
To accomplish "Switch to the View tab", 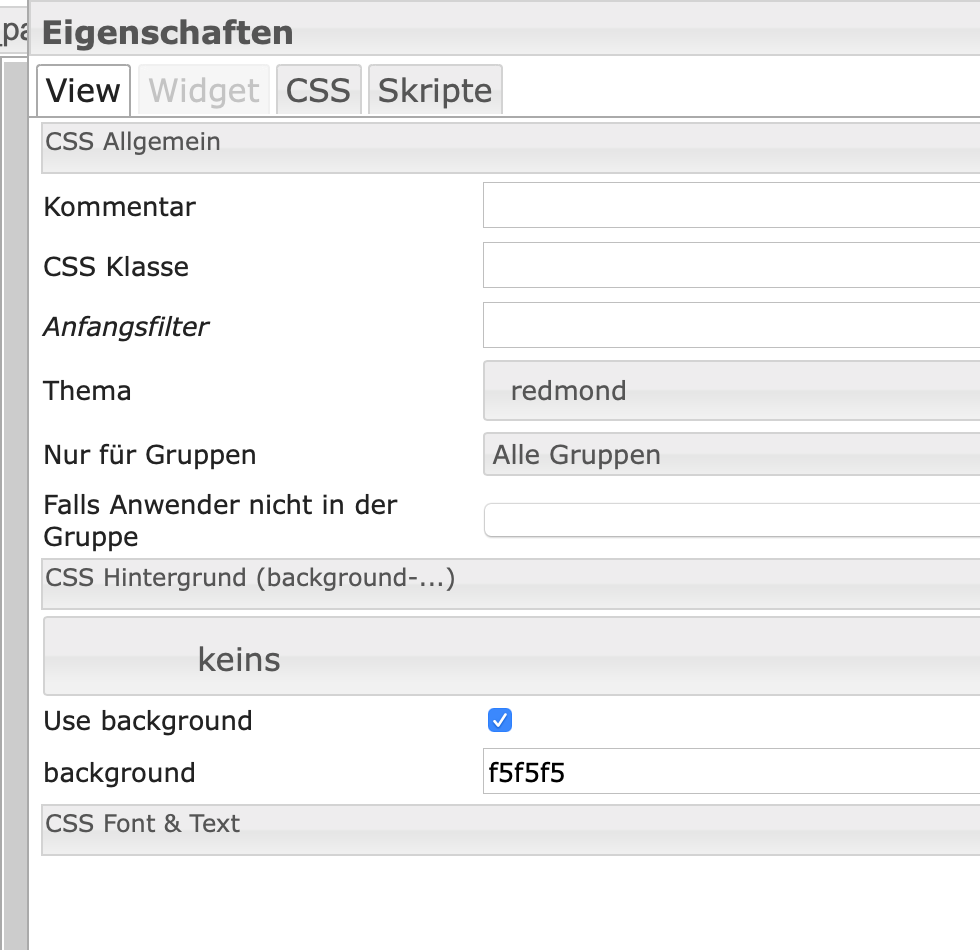I will click(x=83, y=91).
